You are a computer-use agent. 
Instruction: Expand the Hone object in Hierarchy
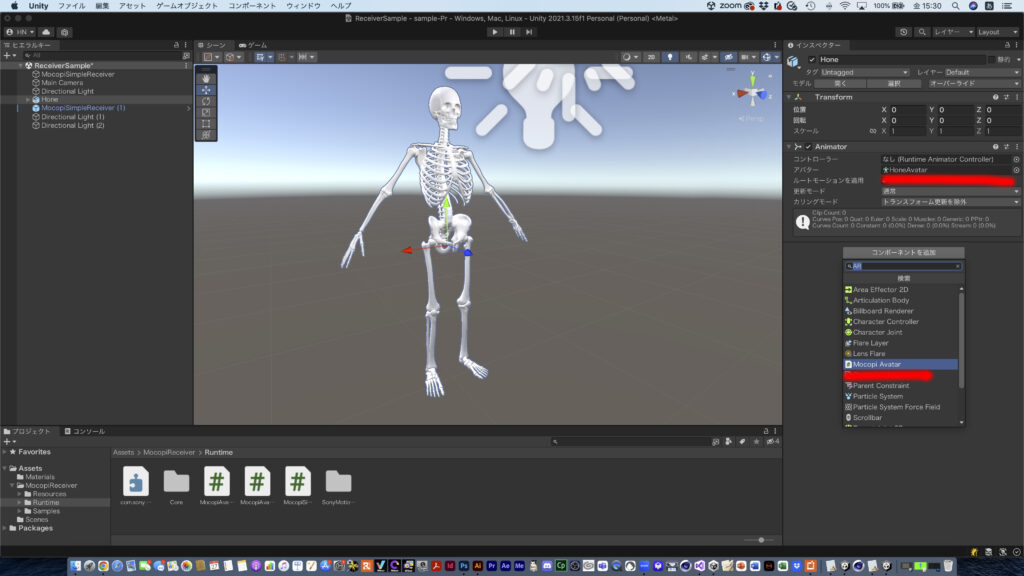[x=27, y=100]
